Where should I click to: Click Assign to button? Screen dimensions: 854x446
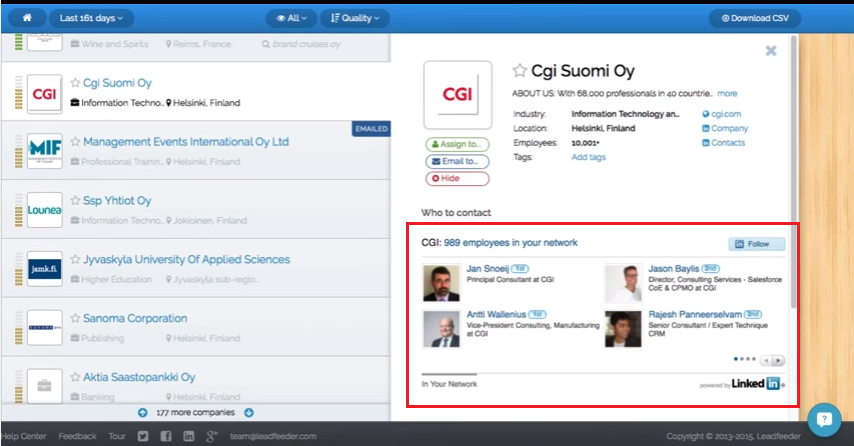click(x=457, y=144)
